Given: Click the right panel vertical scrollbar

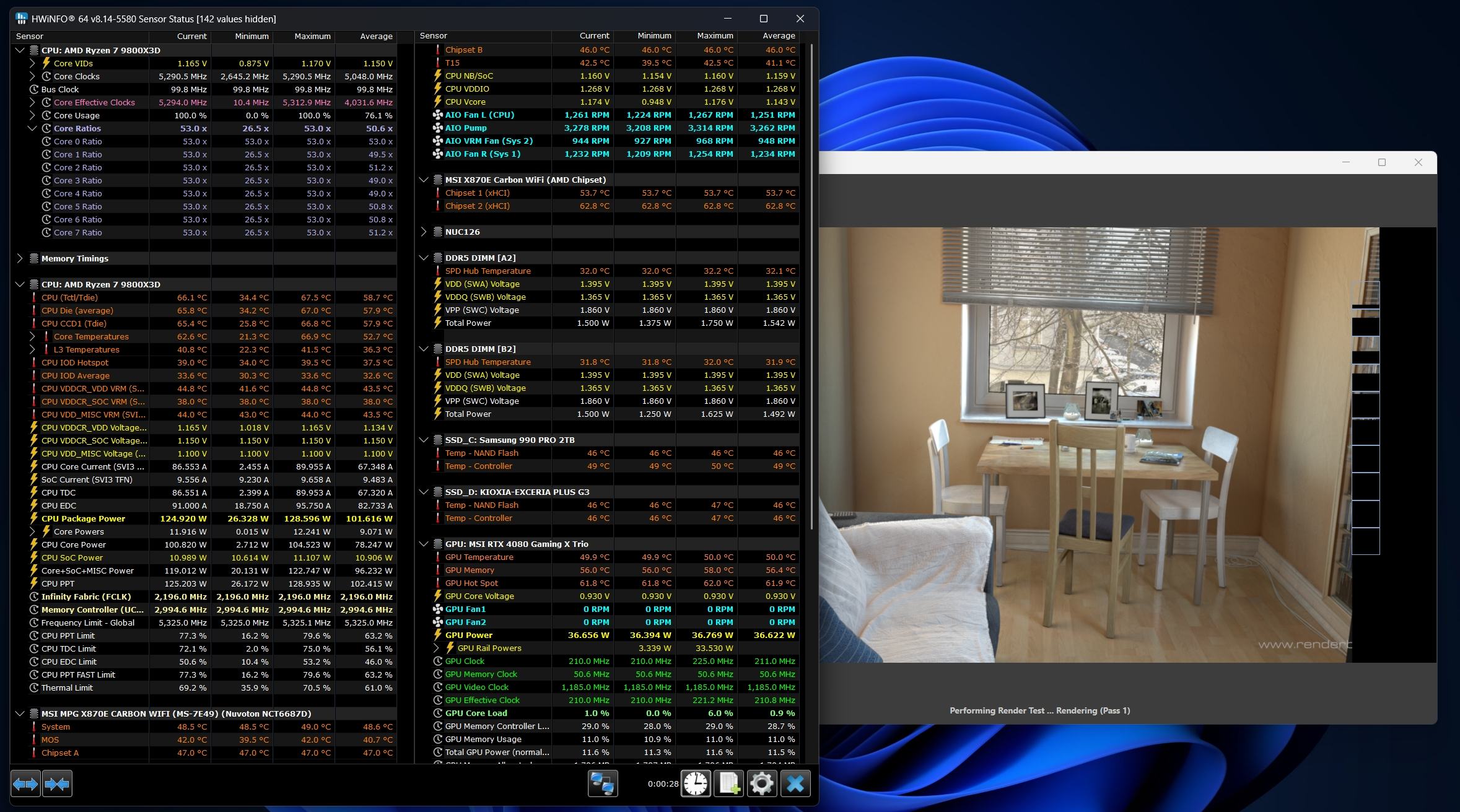Looking at the screenshot, I should click(x=812, y=285).
